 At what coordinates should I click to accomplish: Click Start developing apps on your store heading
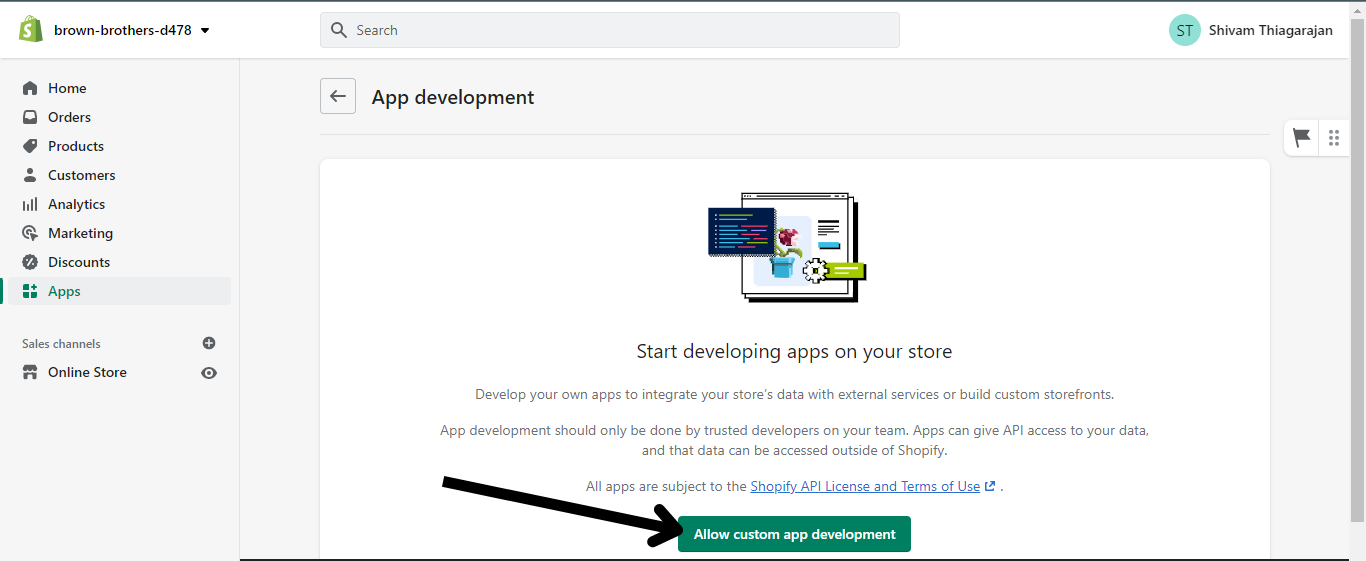[x=794, y=351]
